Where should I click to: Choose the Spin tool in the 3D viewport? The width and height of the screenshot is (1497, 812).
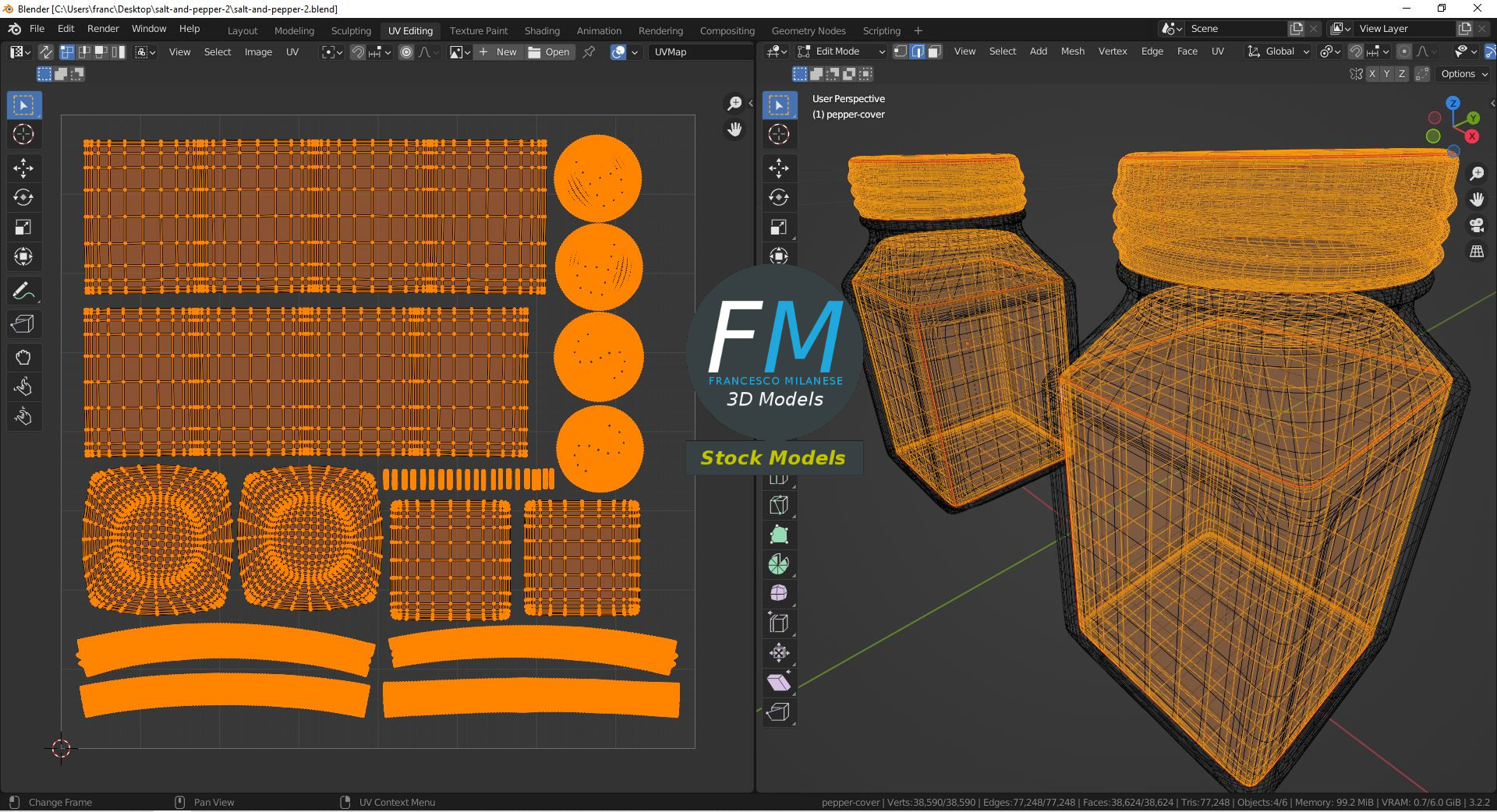point(779,564)
